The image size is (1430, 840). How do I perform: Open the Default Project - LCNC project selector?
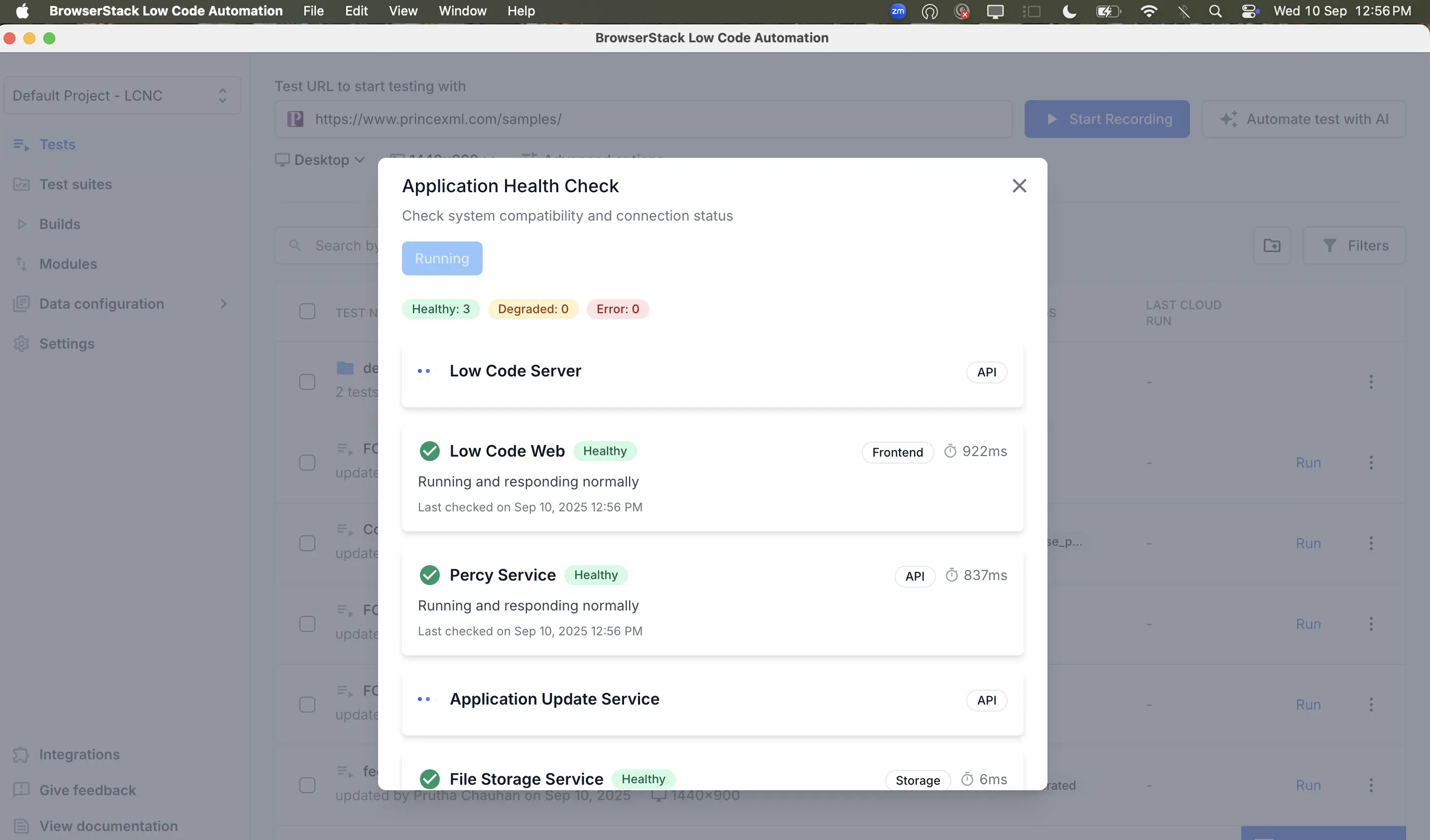(x=123, y=95)
